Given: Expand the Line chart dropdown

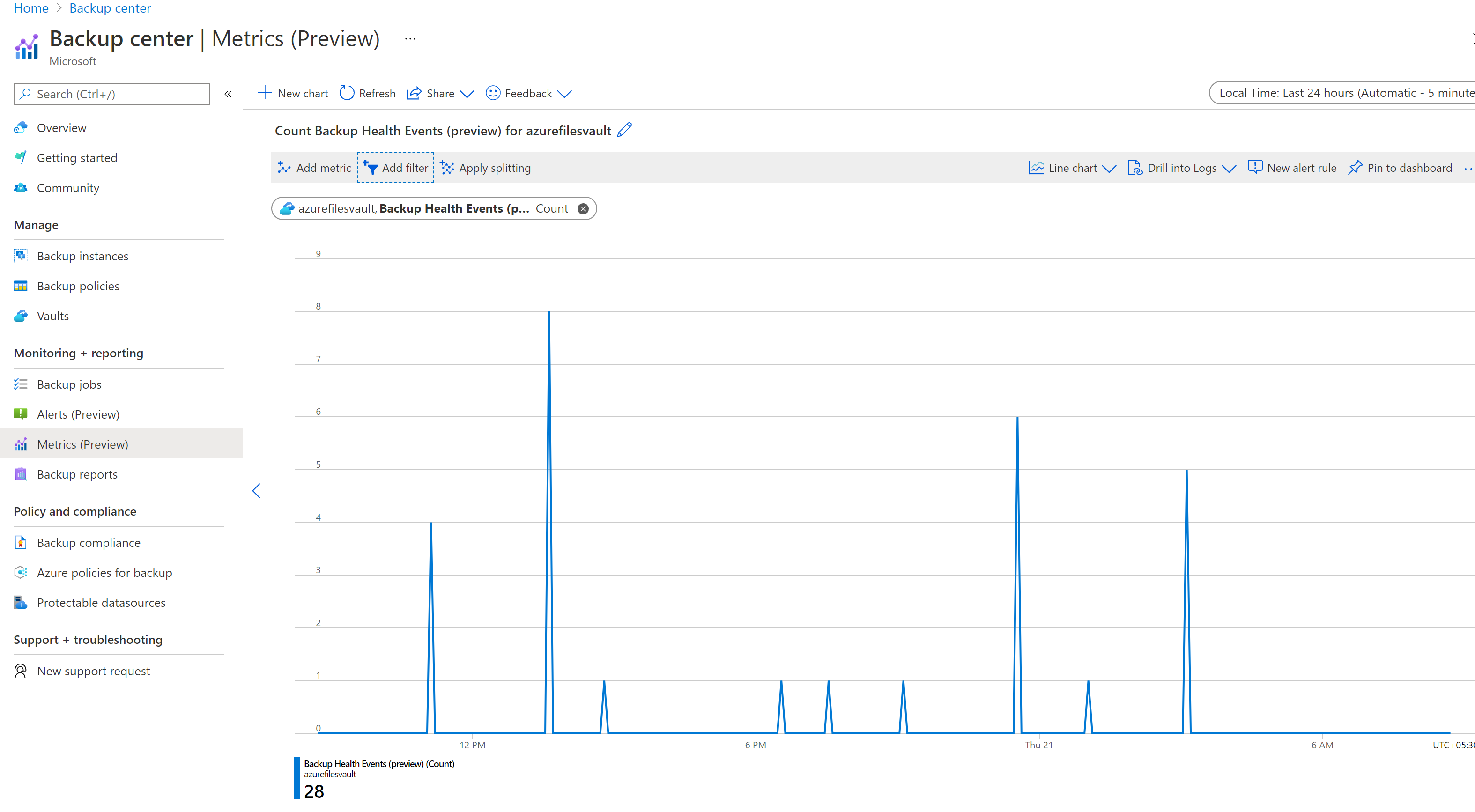Looking at the screenshot, I should tap(1108, 167).
